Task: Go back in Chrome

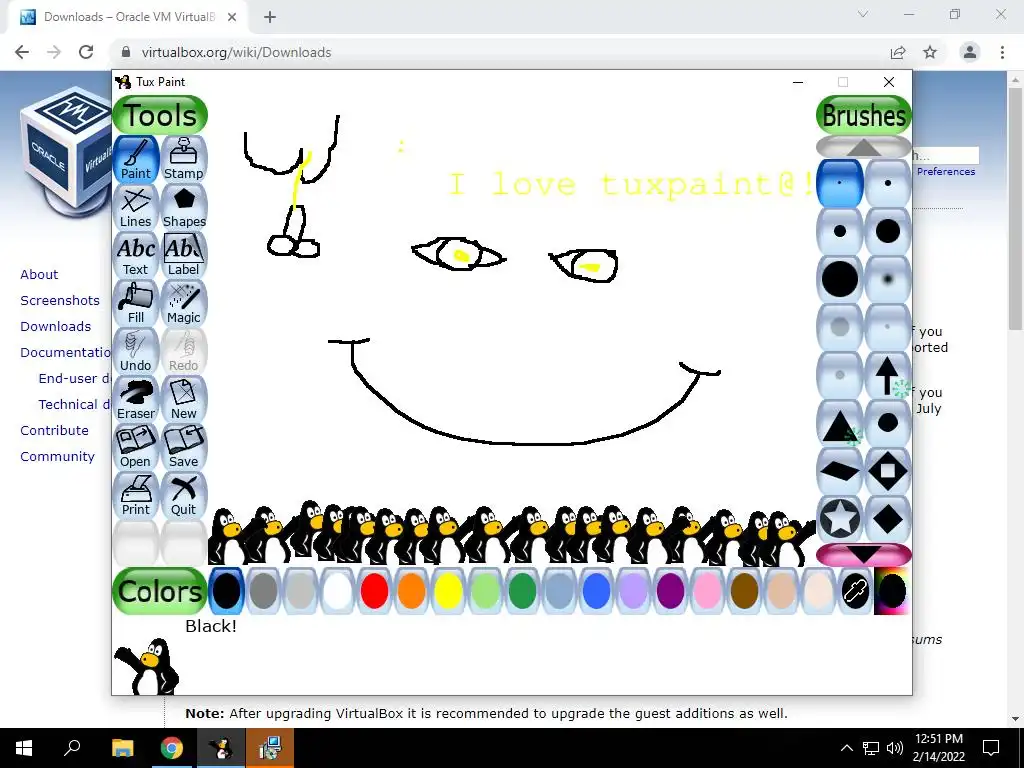Action: (x=22, y=52)
